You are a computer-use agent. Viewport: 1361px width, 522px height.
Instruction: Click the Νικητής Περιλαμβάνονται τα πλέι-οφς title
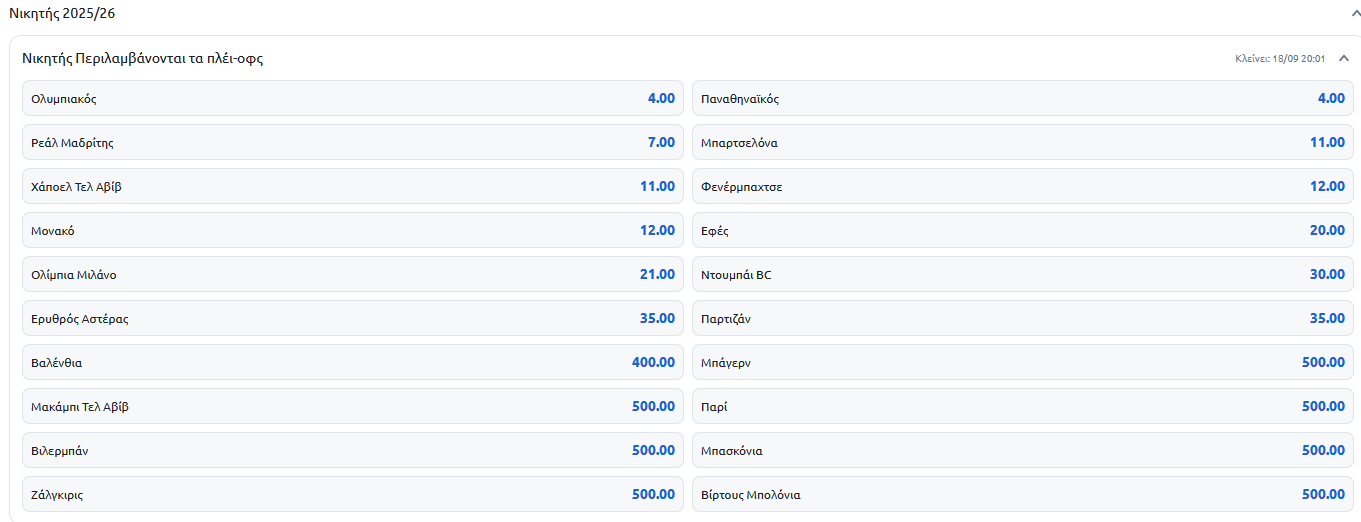(143, 59)
